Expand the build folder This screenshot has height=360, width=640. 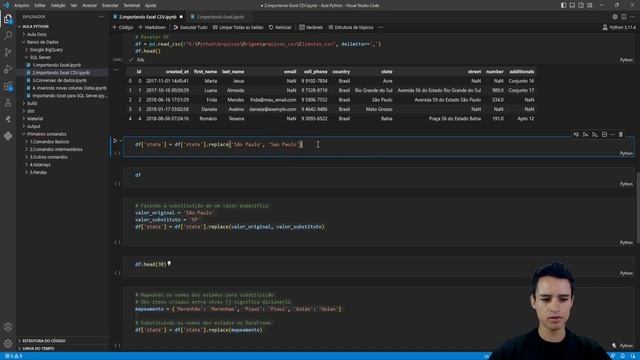[x=32, y=103]
